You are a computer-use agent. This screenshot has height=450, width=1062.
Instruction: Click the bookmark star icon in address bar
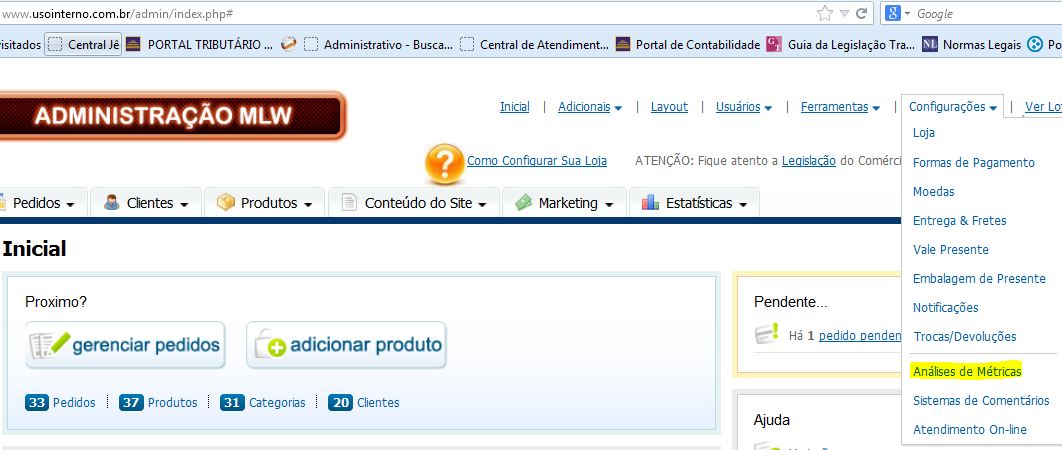824,13
